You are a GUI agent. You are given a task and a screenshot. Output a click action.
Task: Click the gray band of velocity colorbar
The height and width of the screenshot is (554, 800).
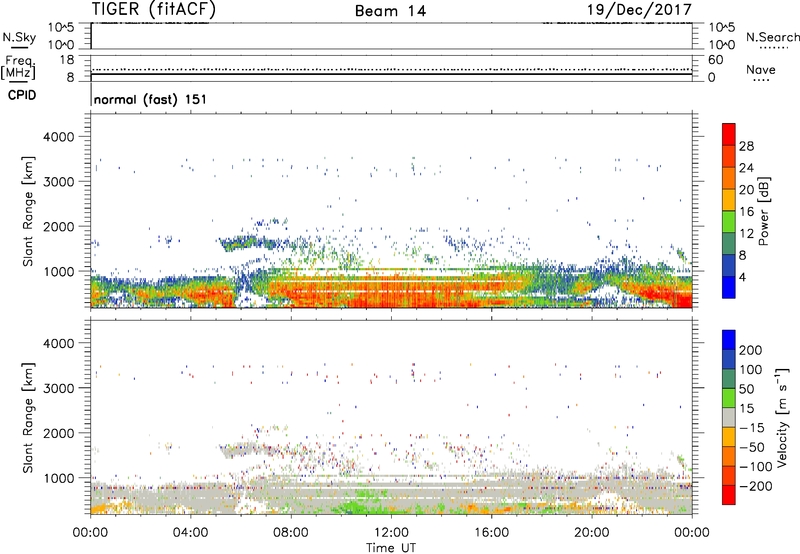[729, 417]
